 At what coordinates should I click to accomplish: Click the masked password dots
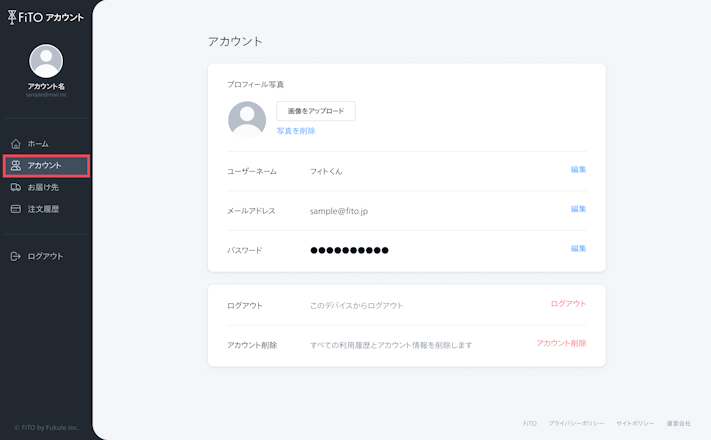point(349,250)
